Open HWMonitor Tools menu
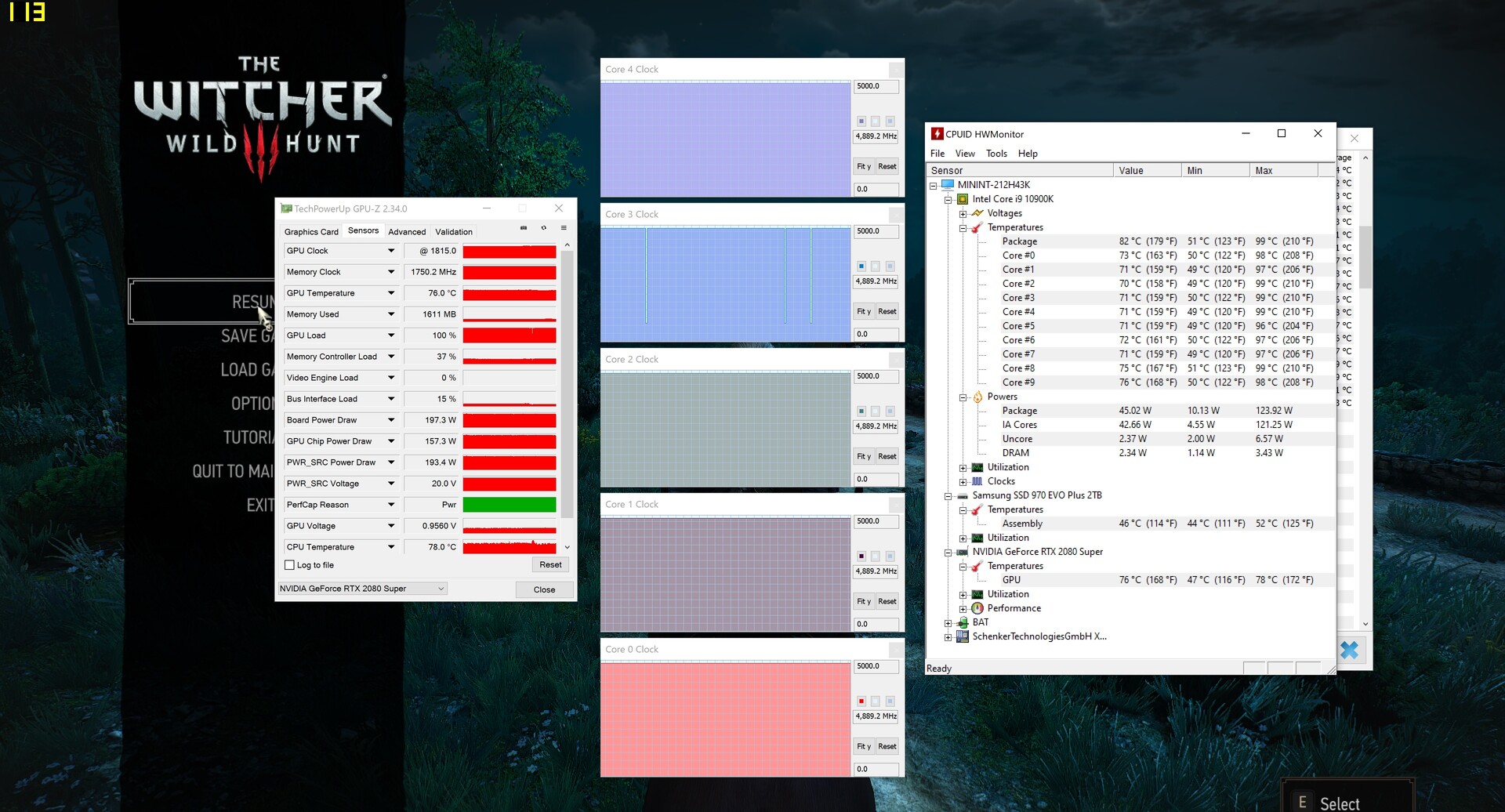The image size is (1505, 812). point(996,154)
